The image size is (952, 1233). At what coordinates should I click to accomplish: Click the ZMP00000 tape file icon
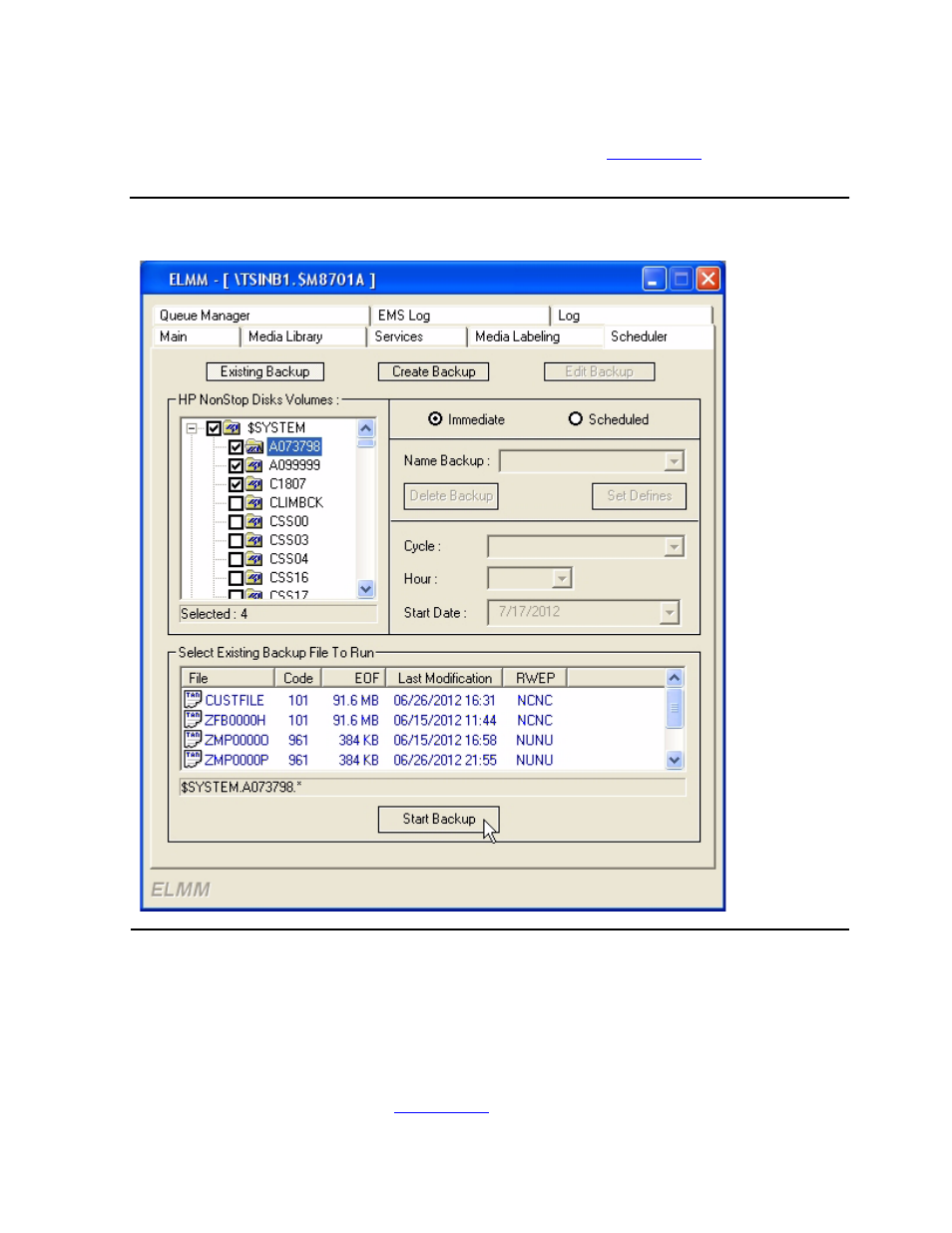[x=194, y=739]
